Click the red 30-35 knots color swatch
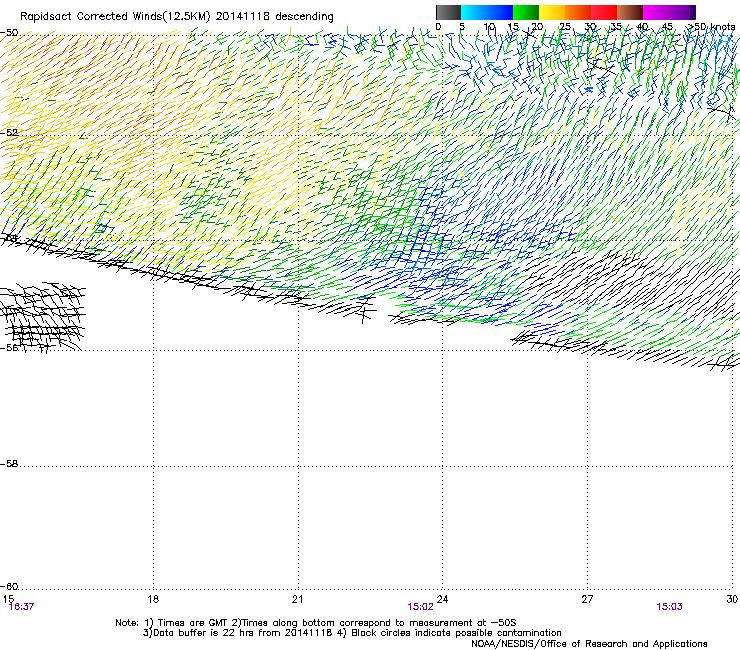The width and height of the screenshot is (740, 650). 604,12
